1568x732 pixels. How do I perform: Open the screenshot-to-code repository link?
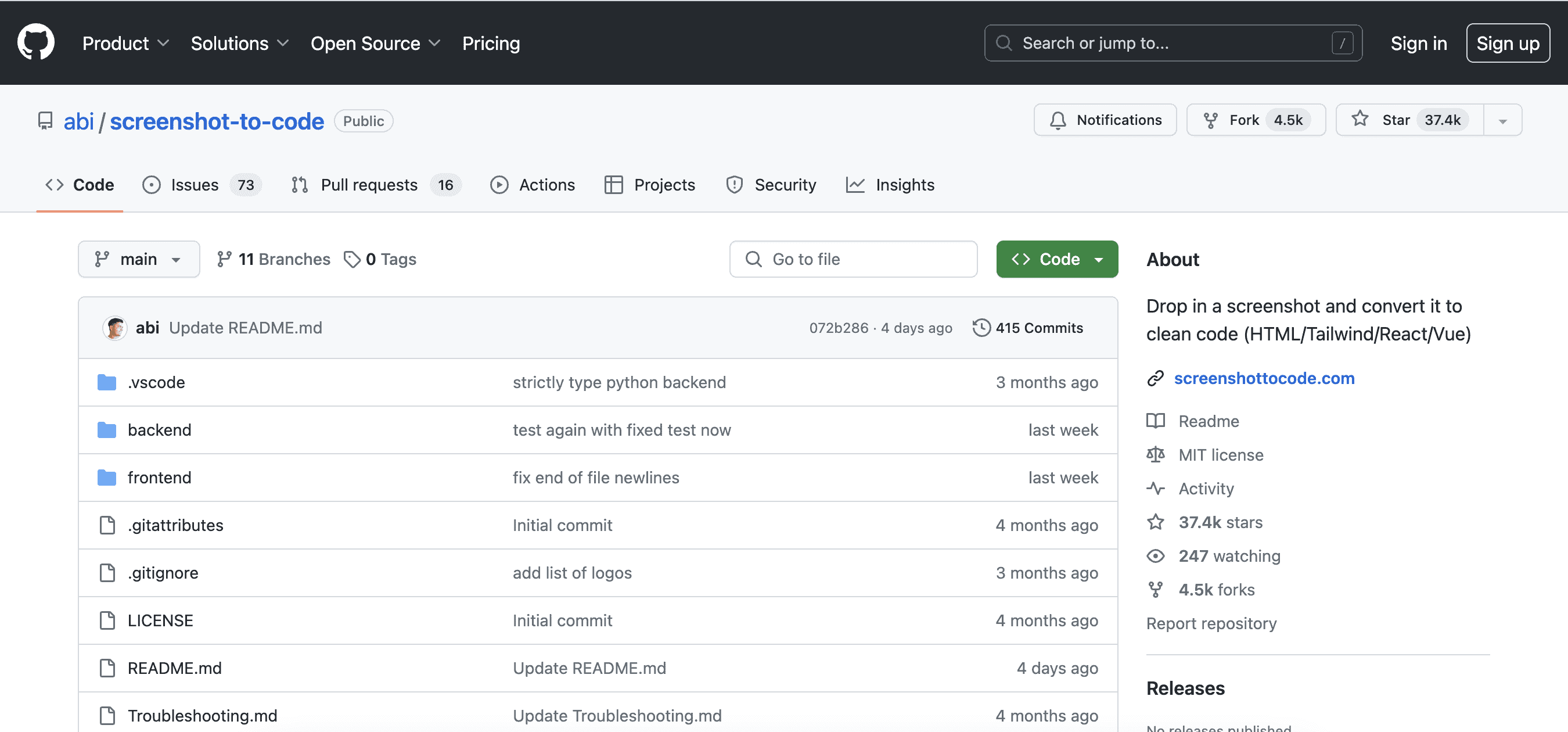pos(217,121)
